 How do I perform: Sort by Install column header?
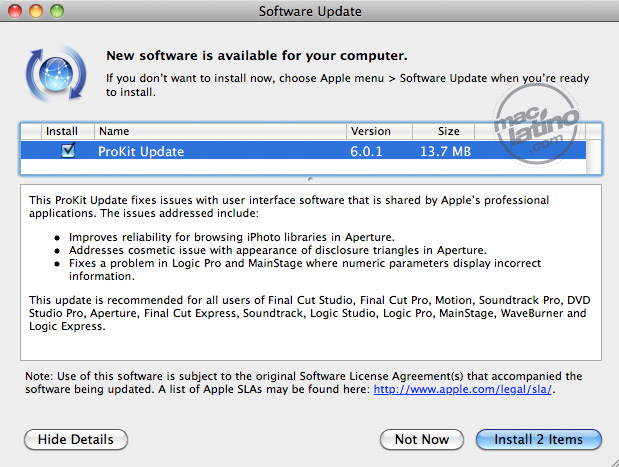click(x=62, y=131)
